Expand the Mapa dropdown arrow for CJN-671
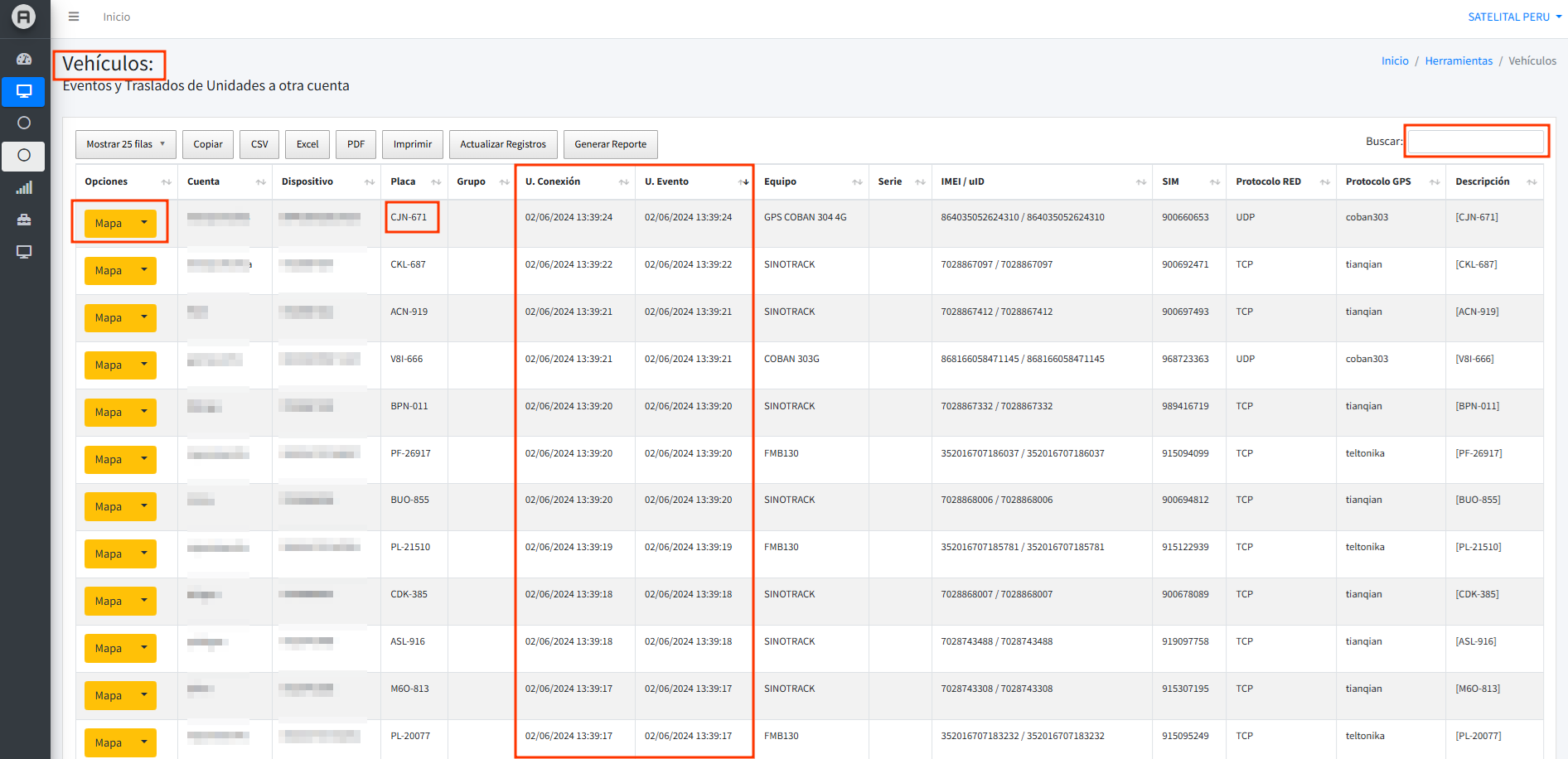Screen dimensions: 1568x759 (x=144, y=223)
